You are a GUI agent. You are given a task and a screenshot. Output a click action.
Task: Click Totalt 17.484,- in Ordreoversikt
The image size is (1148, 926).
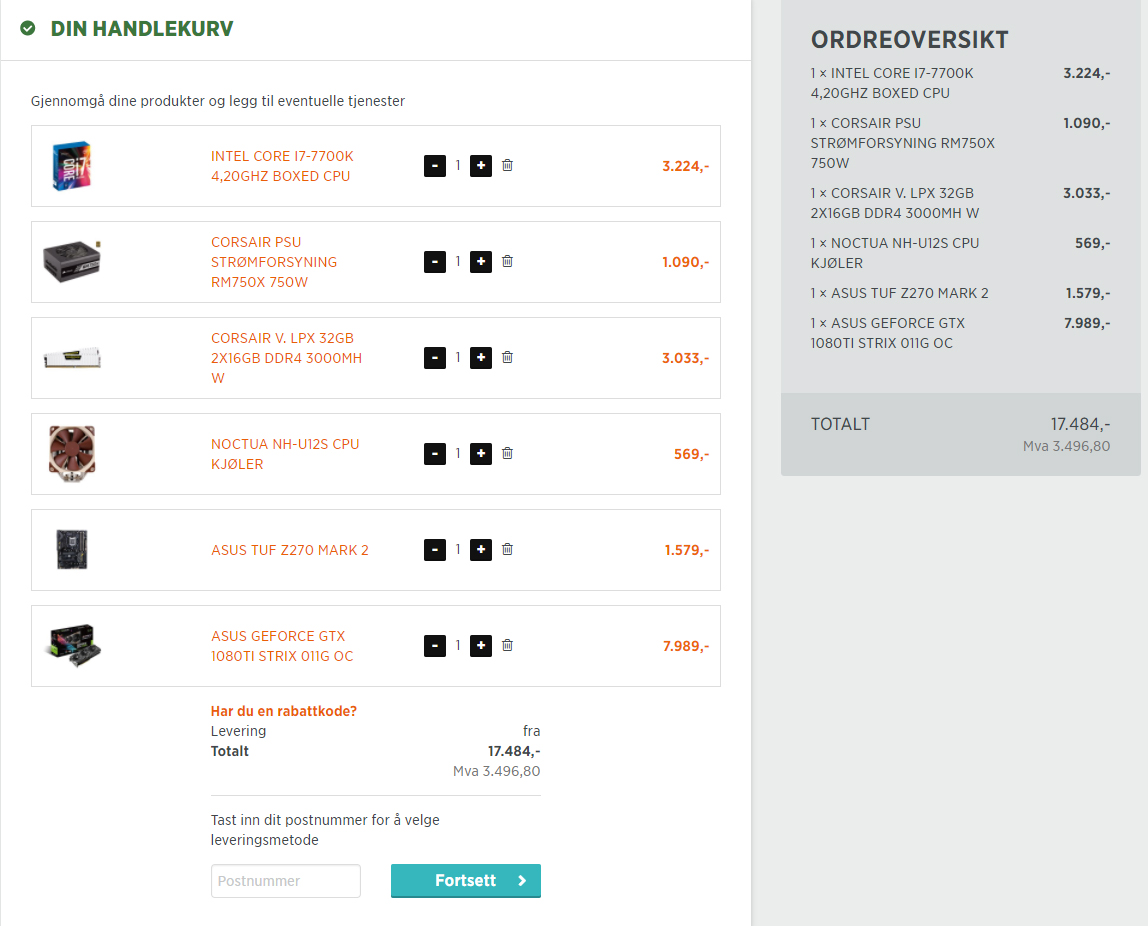[x=1080, y=424]
